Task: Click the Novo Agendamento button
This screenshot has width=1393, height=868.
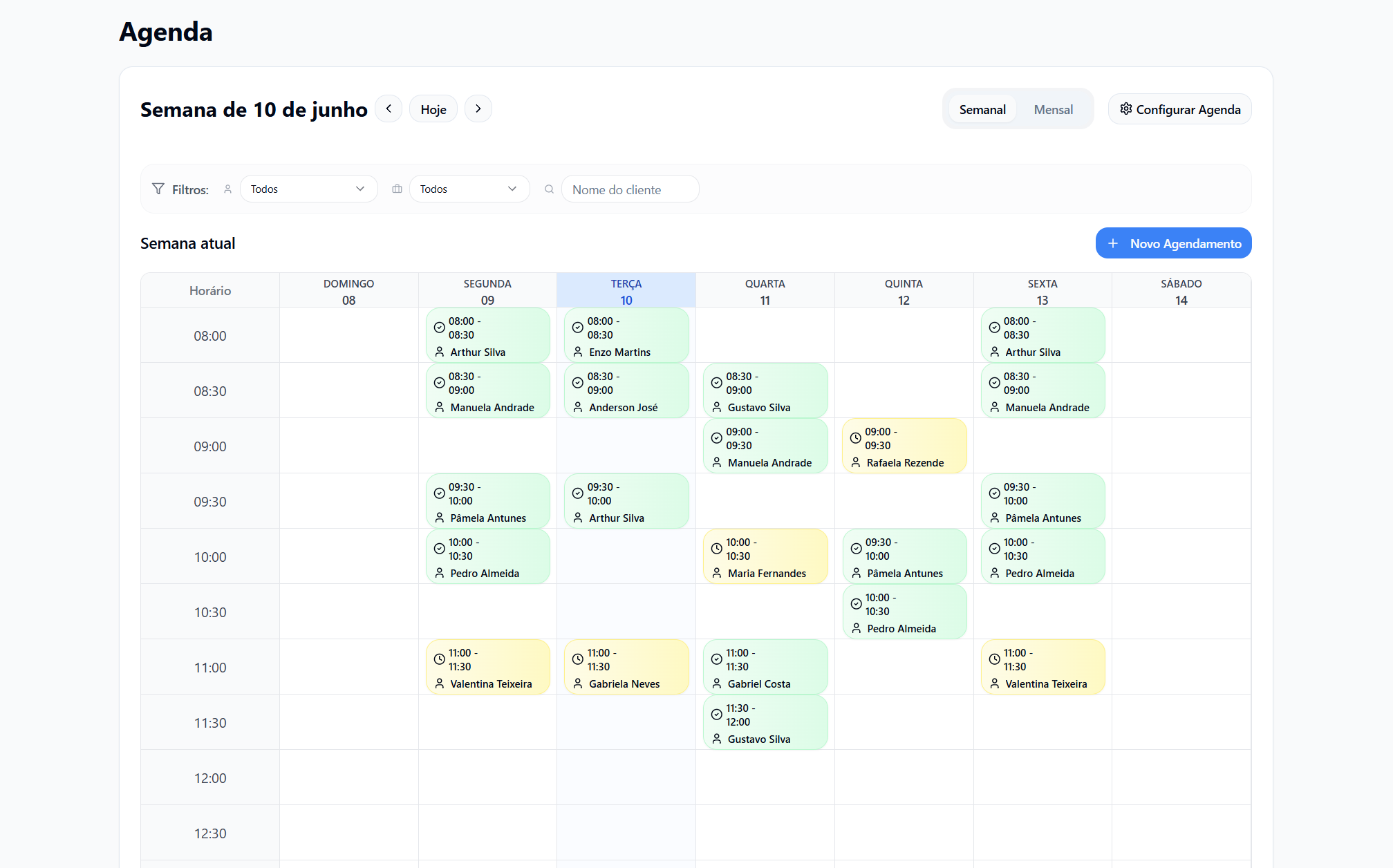Action: click(x=1173, y=243)
